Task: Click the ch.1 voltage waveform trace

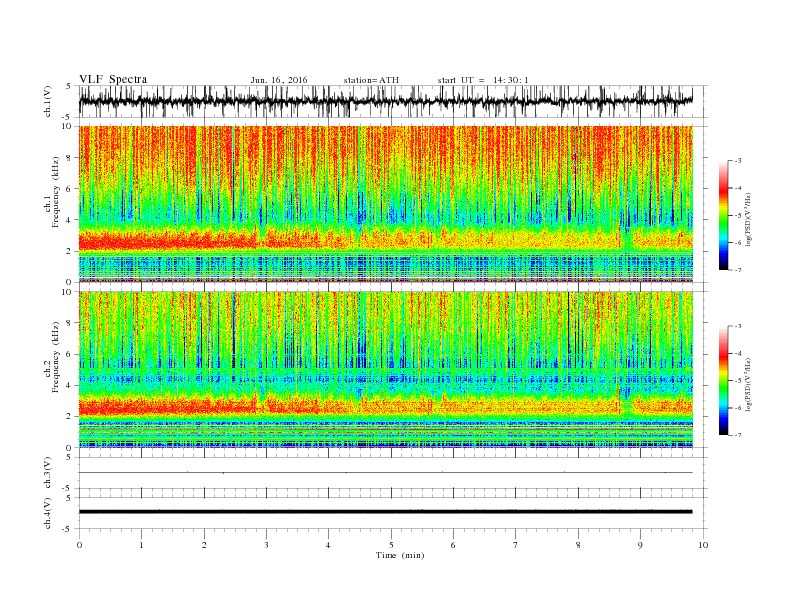Action: pyautogui.click(x=385, y=101)
